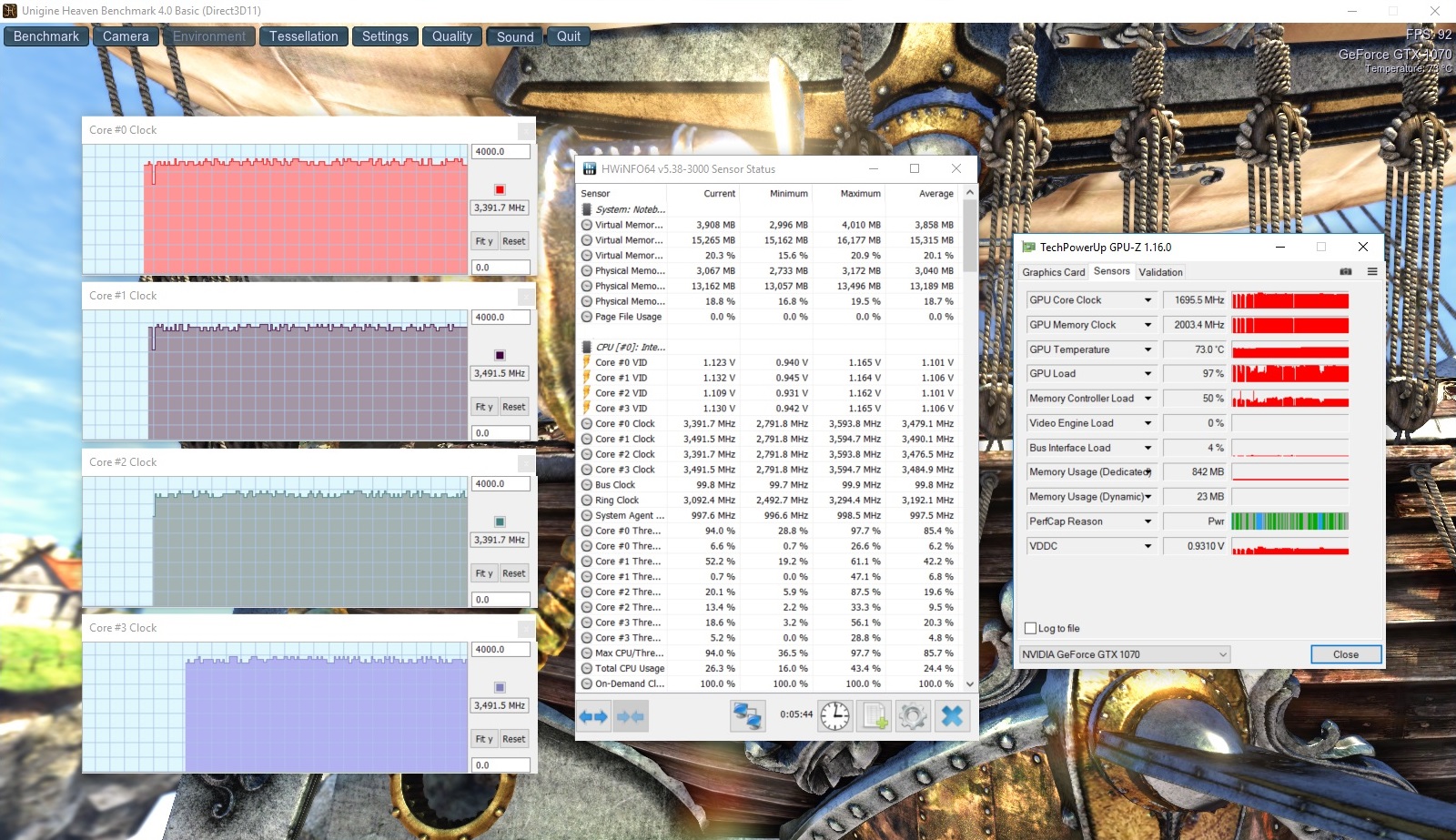Reset the HWiNFO clock timer icon
The image size is (1456, 840).
point(834,717)
